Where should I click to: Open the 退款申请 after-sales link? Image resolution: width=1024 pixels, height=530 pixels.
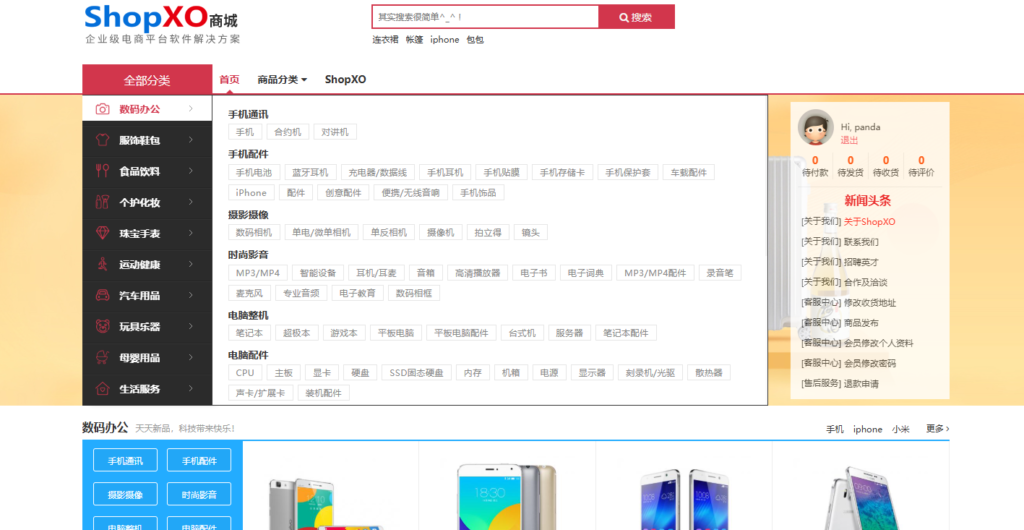(x=861, y=384)
